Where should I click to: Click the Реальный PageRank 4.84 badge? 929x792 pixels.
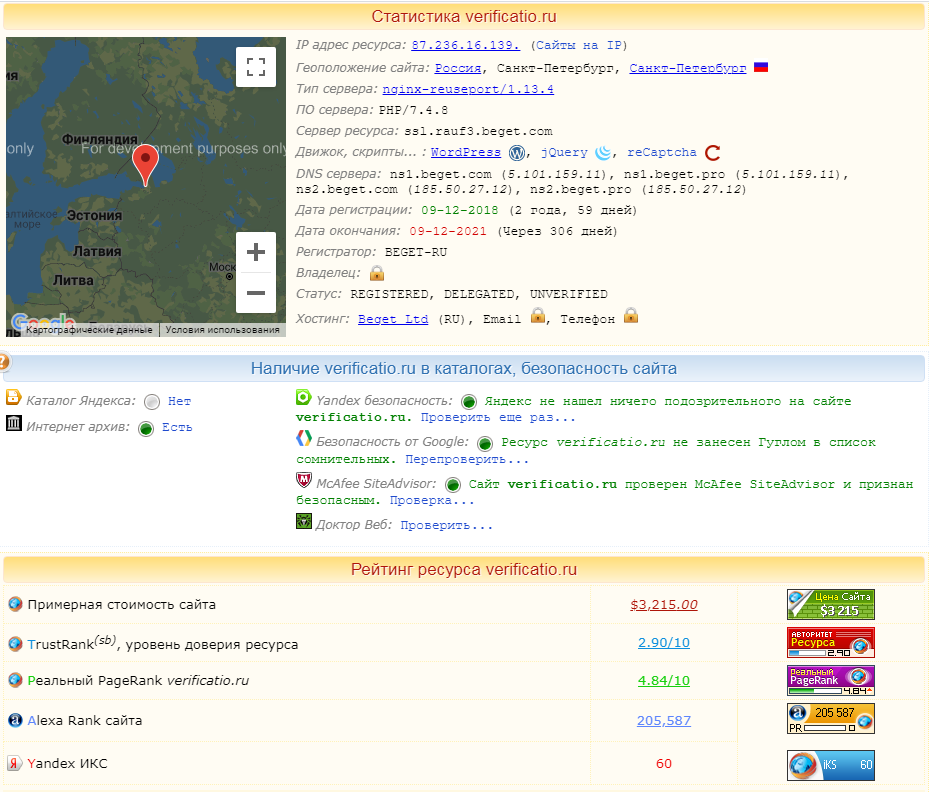pos(831,681)
